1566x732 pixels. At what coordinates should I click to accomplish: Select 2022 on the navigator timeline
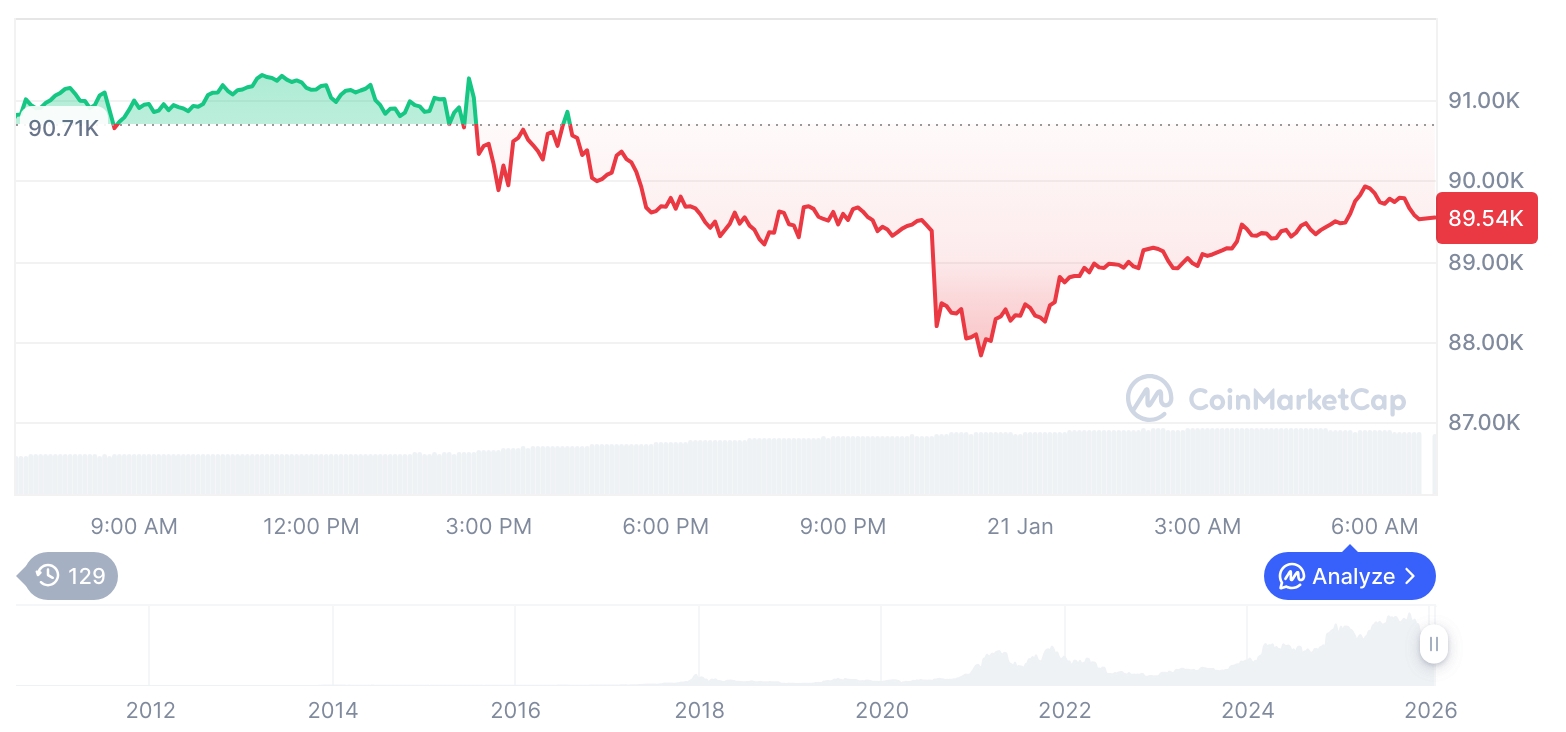(x=1065, y=710)
